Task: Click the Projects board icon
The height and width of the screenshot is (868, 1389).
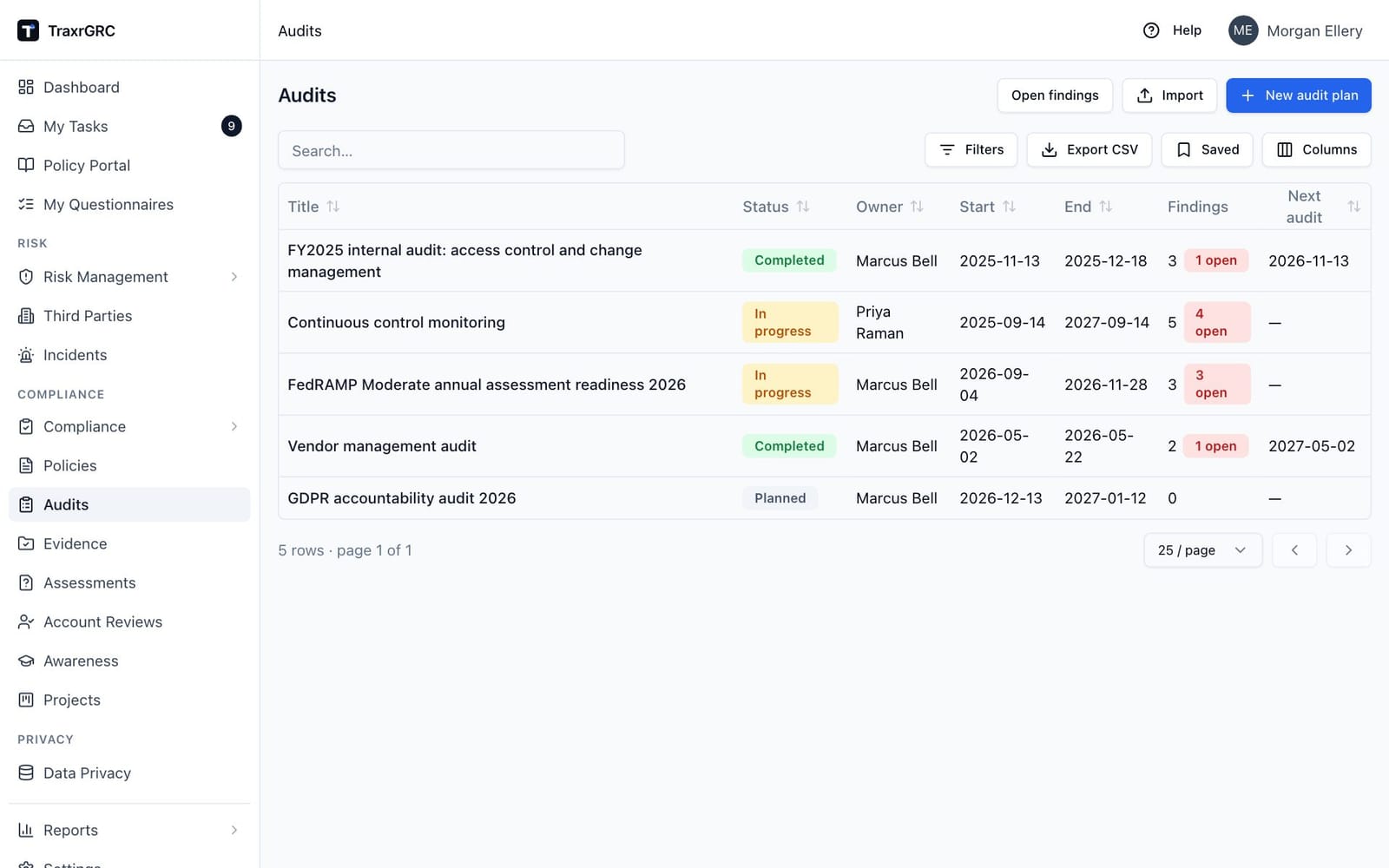Action: [x=26, y=700]
